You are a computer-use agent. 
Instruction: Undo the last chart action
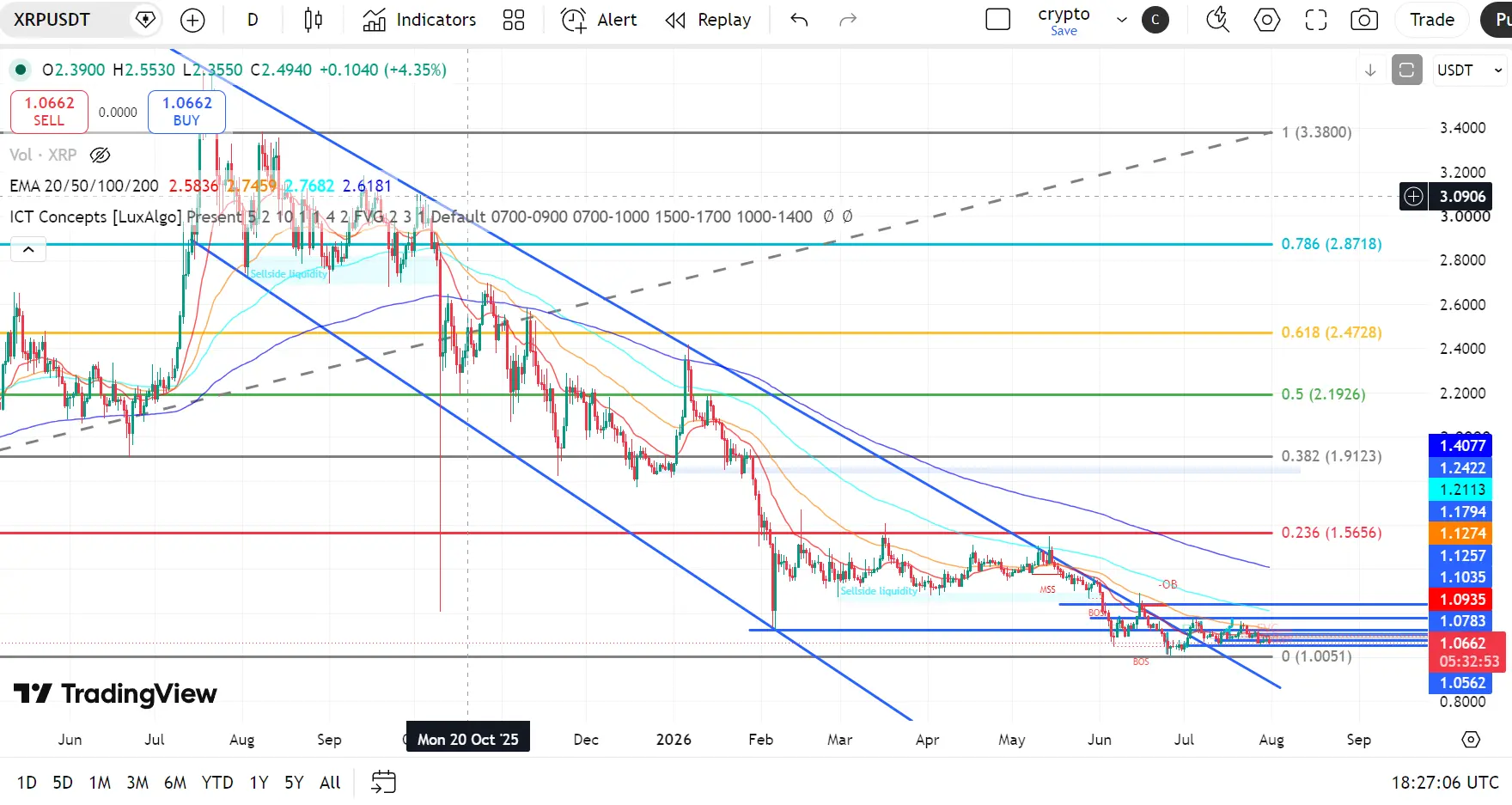click(x=800, y=20)
